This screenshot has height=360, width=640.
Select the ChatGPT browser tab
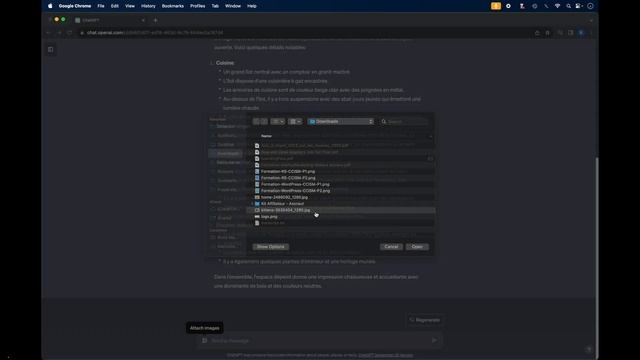coord(109,20)
